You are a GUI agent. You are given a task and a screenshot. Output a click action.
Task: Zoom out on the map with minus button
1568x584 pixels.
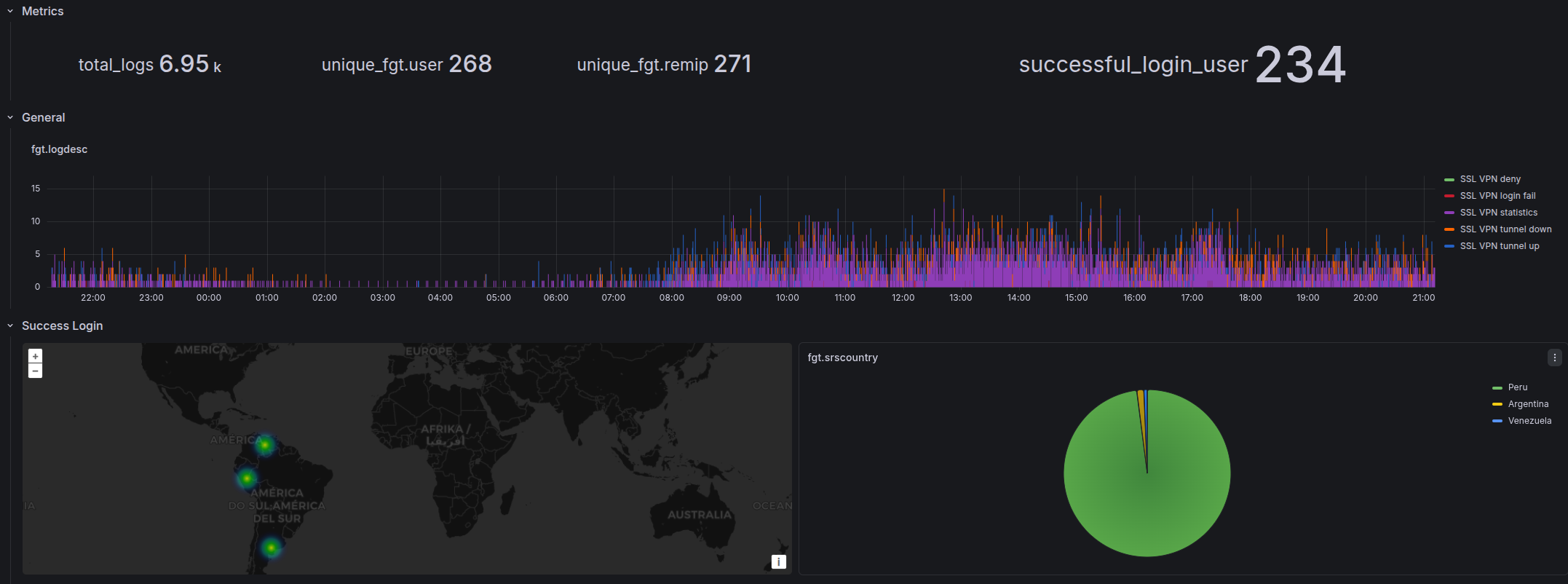pos(35,371)
